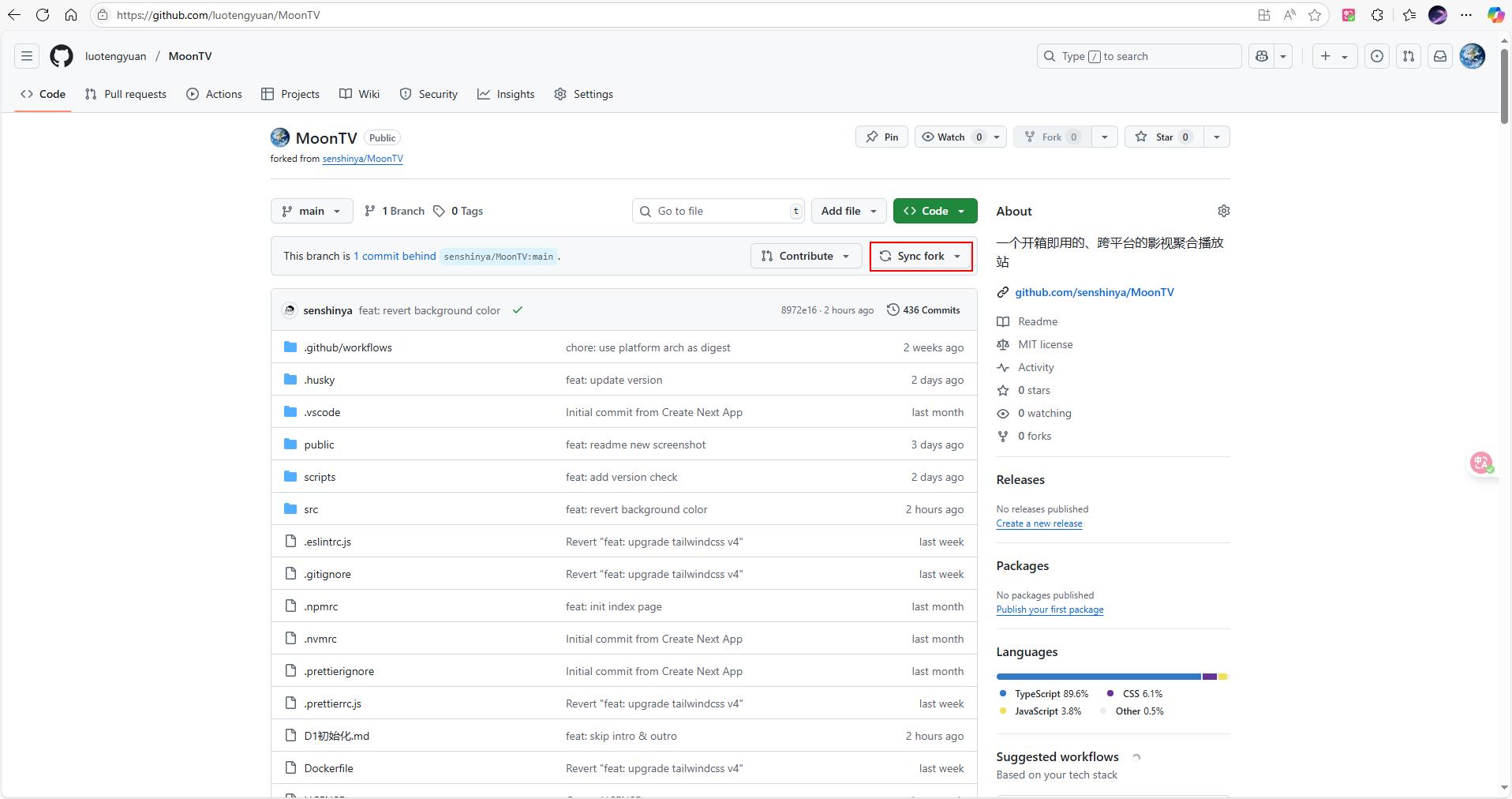Go to browser home icon
The height and width of the screenshot is (799, 1512).
(x=71, y=15)
